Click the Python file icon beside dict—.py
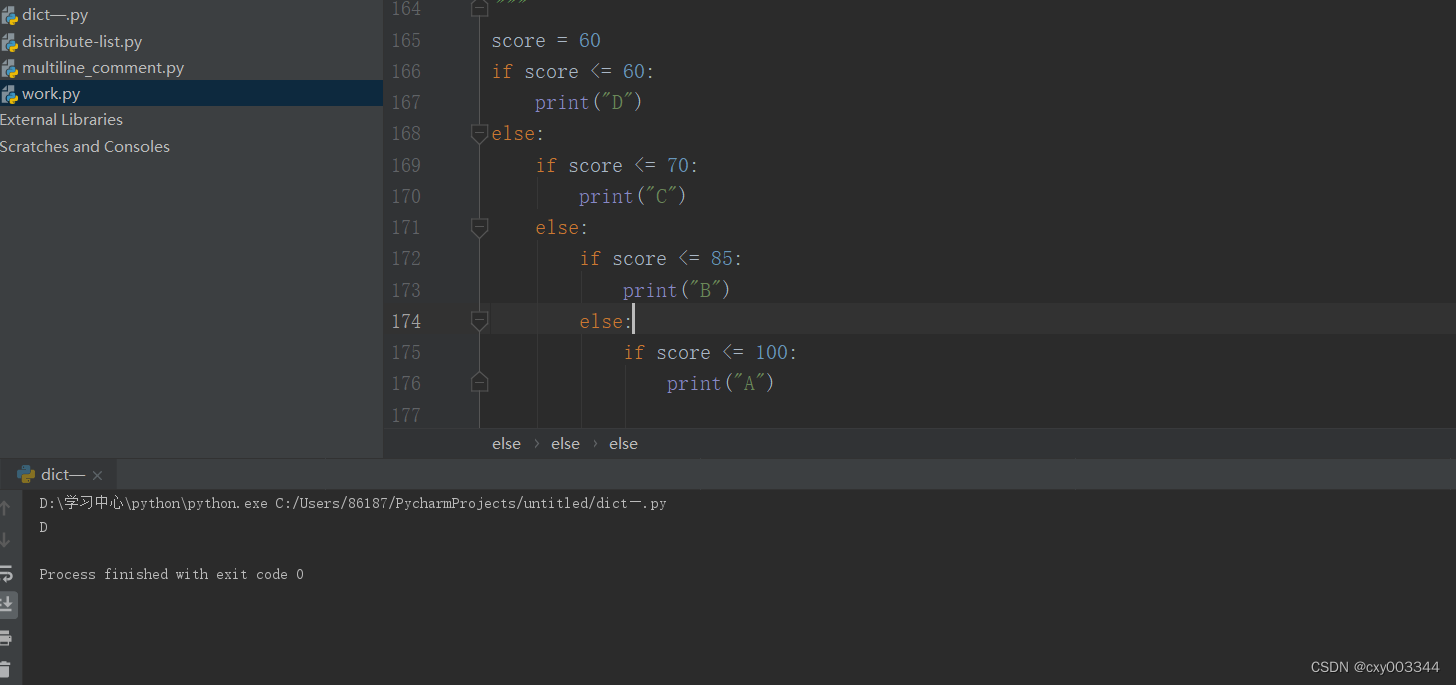Viewport: 1456px width, 685px height. (x=10, y=16)
